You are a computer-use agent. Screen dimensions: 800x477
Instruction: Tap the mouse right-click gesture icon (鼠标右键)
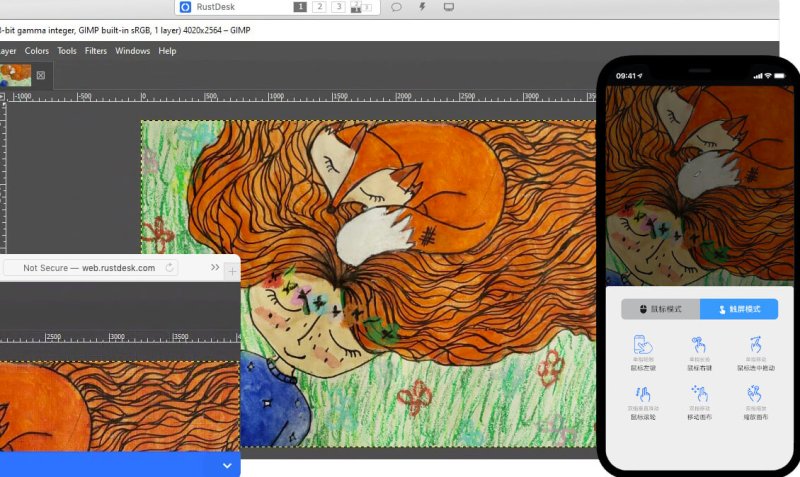click(699, 344)
